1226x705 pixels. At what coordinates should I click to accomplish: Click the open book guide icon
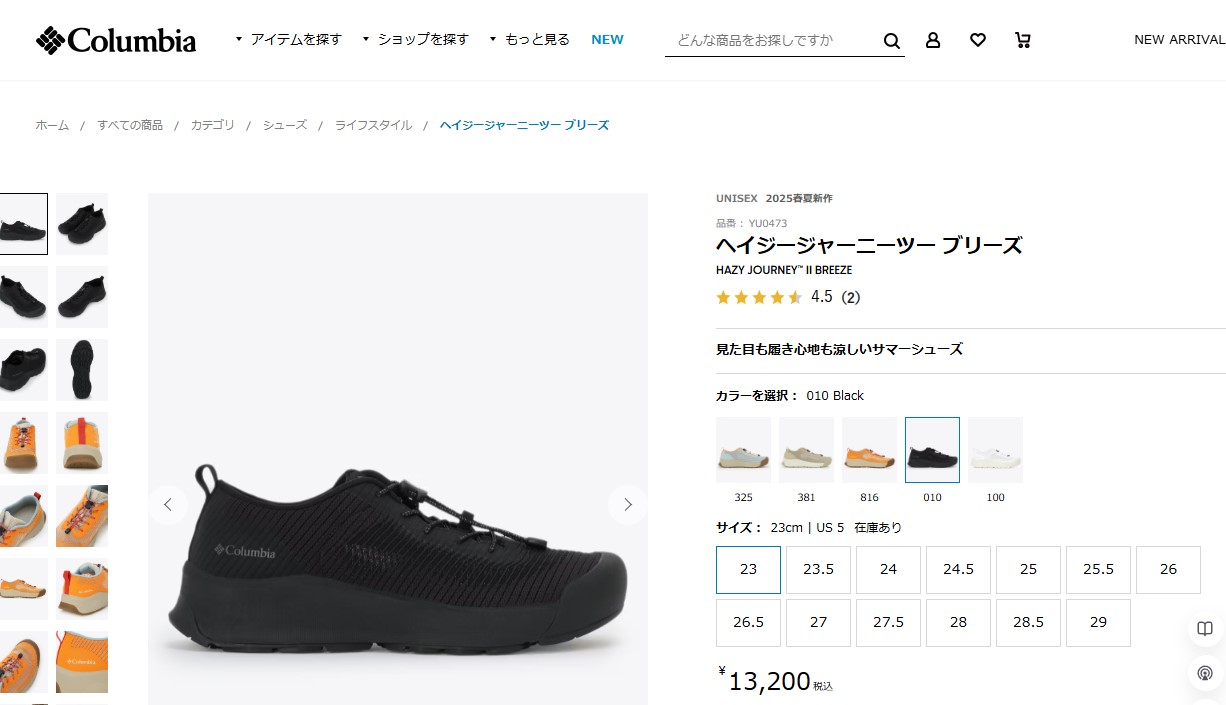click(x=1205, y=628)
